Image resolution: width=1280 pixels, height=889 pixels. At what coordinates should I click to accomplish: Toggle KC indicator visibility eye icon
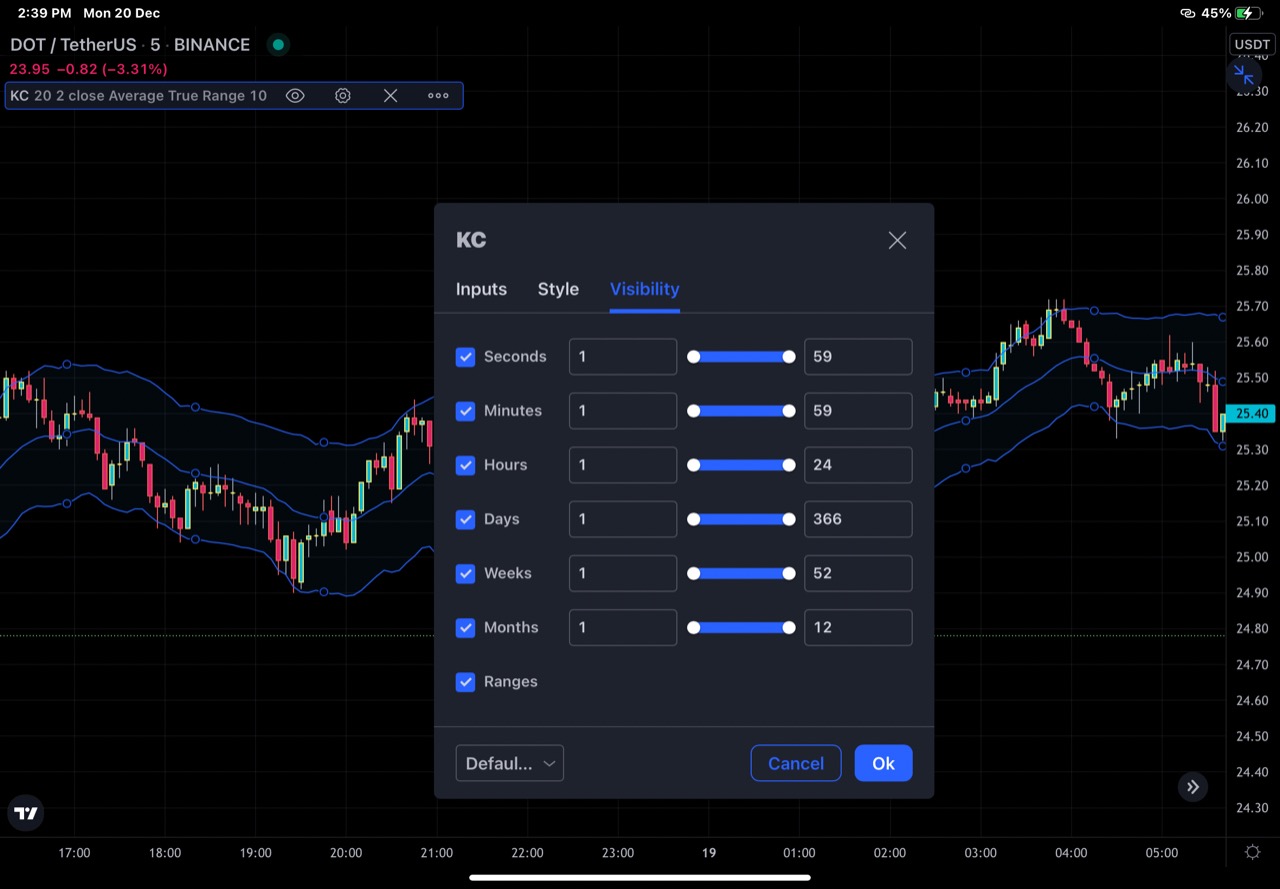coord(295,96)
